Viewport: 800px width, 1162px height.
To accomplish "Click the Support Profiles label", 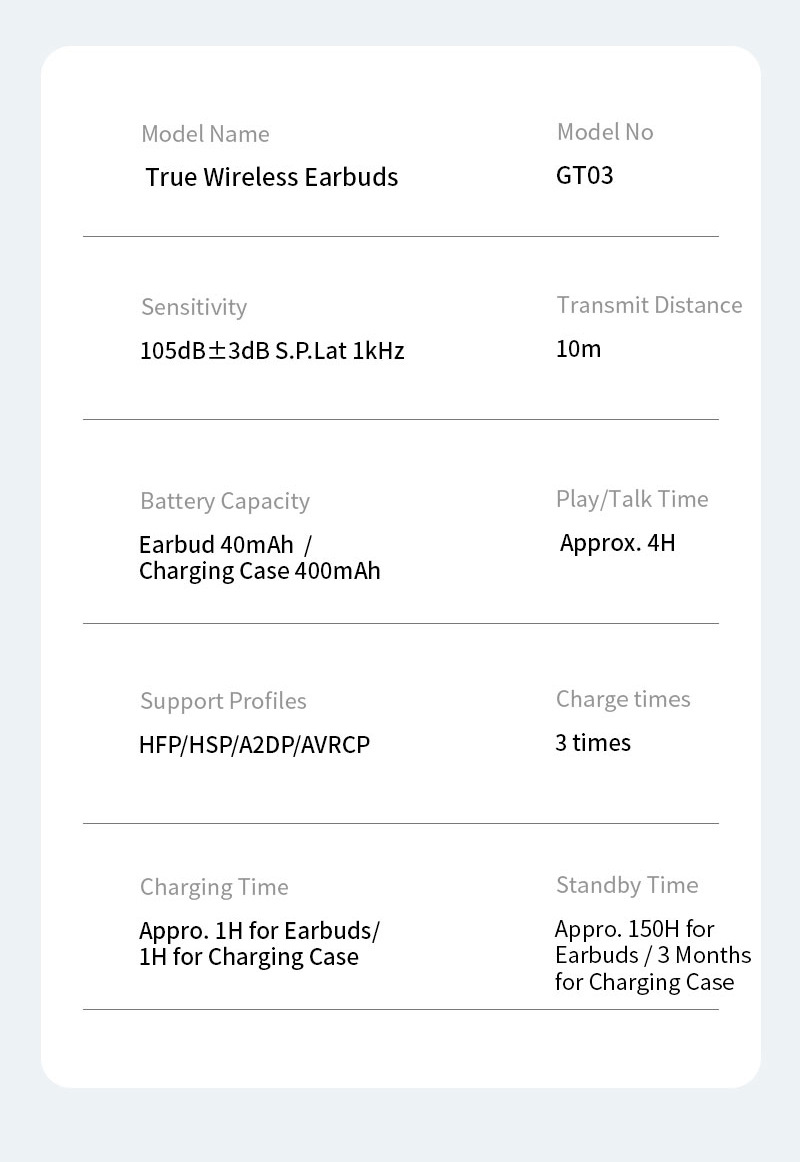I will pyautogui.click(x=223, y=701).
